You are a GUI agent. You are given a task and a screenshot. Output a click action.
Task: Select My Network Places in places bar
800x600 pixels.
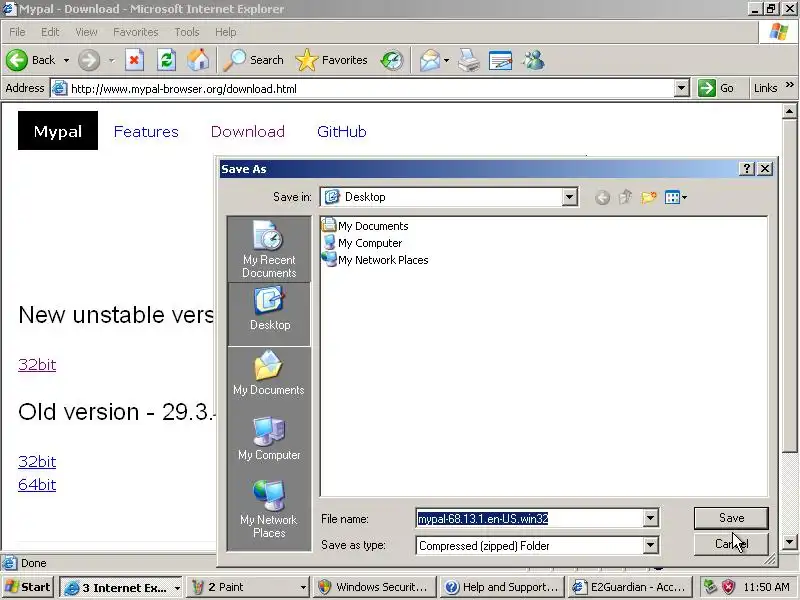coord(269,509)
